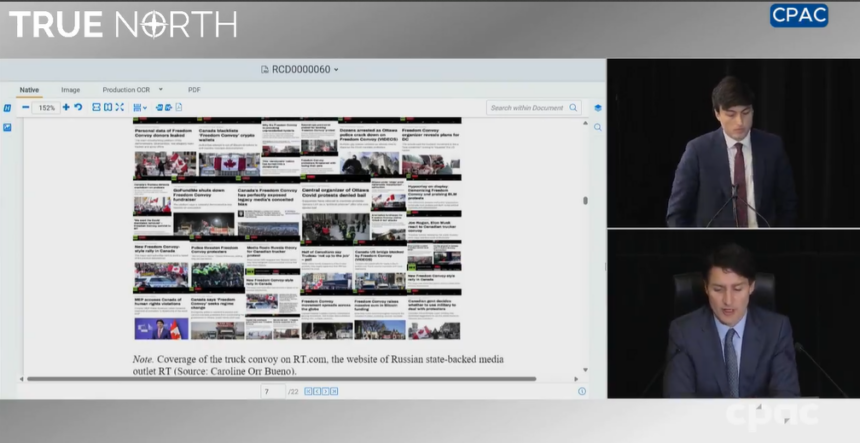
Task: Switch to the PDF tab
Action: pos(194,90)
